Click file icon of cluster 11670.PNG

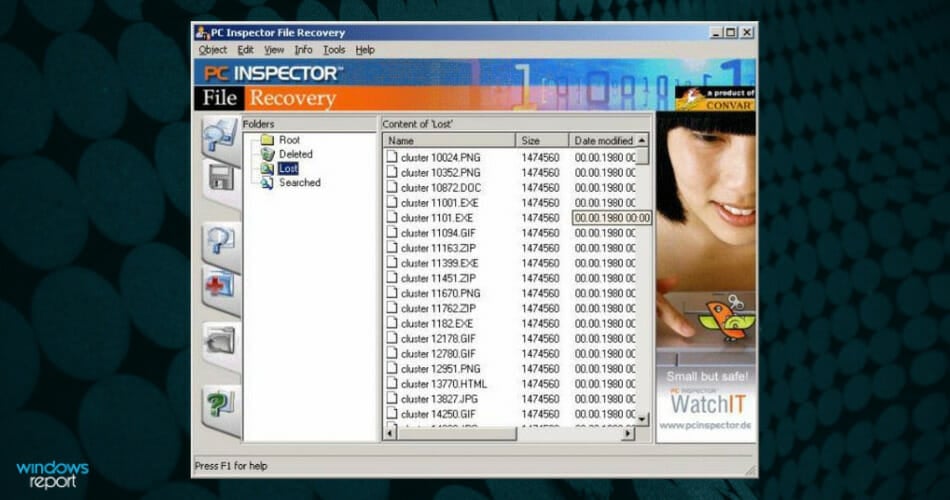point(392,293)
